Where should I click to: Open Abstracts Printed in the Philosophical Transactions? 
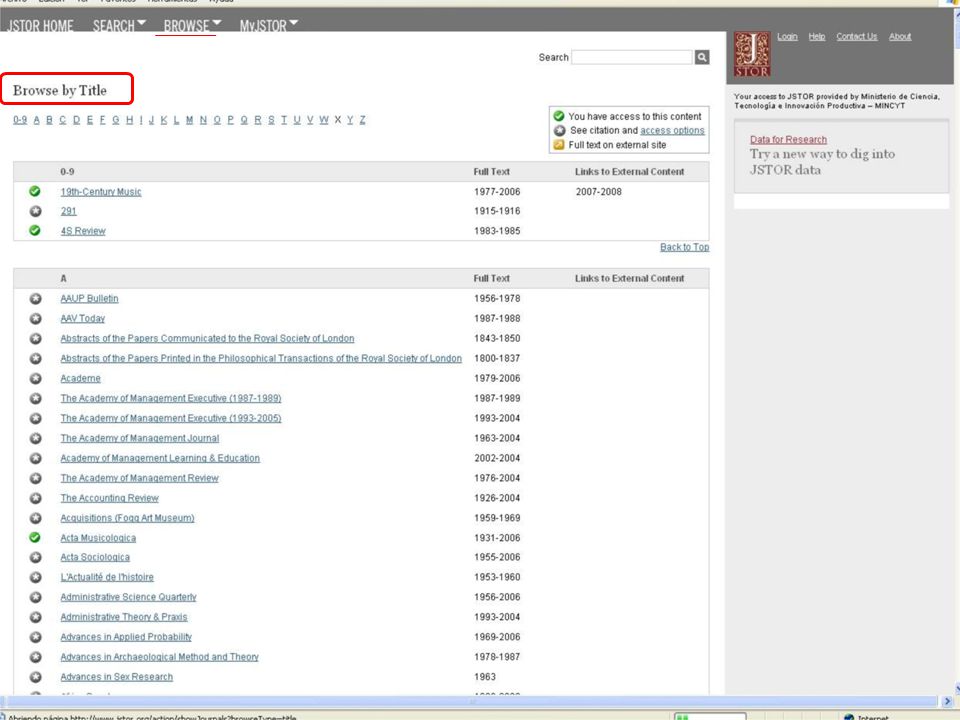[x=261, y=358]
